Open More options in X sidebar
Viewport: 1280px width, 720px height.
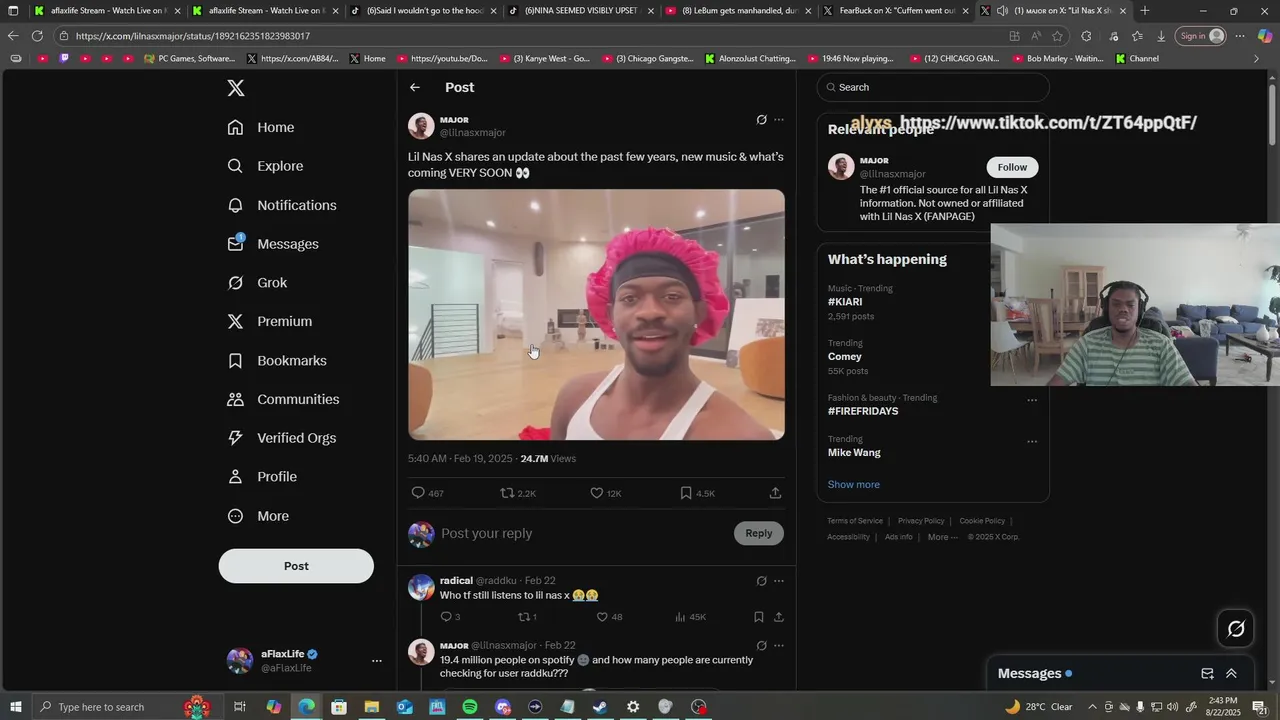pyautogui.click(x=258, y=516)
